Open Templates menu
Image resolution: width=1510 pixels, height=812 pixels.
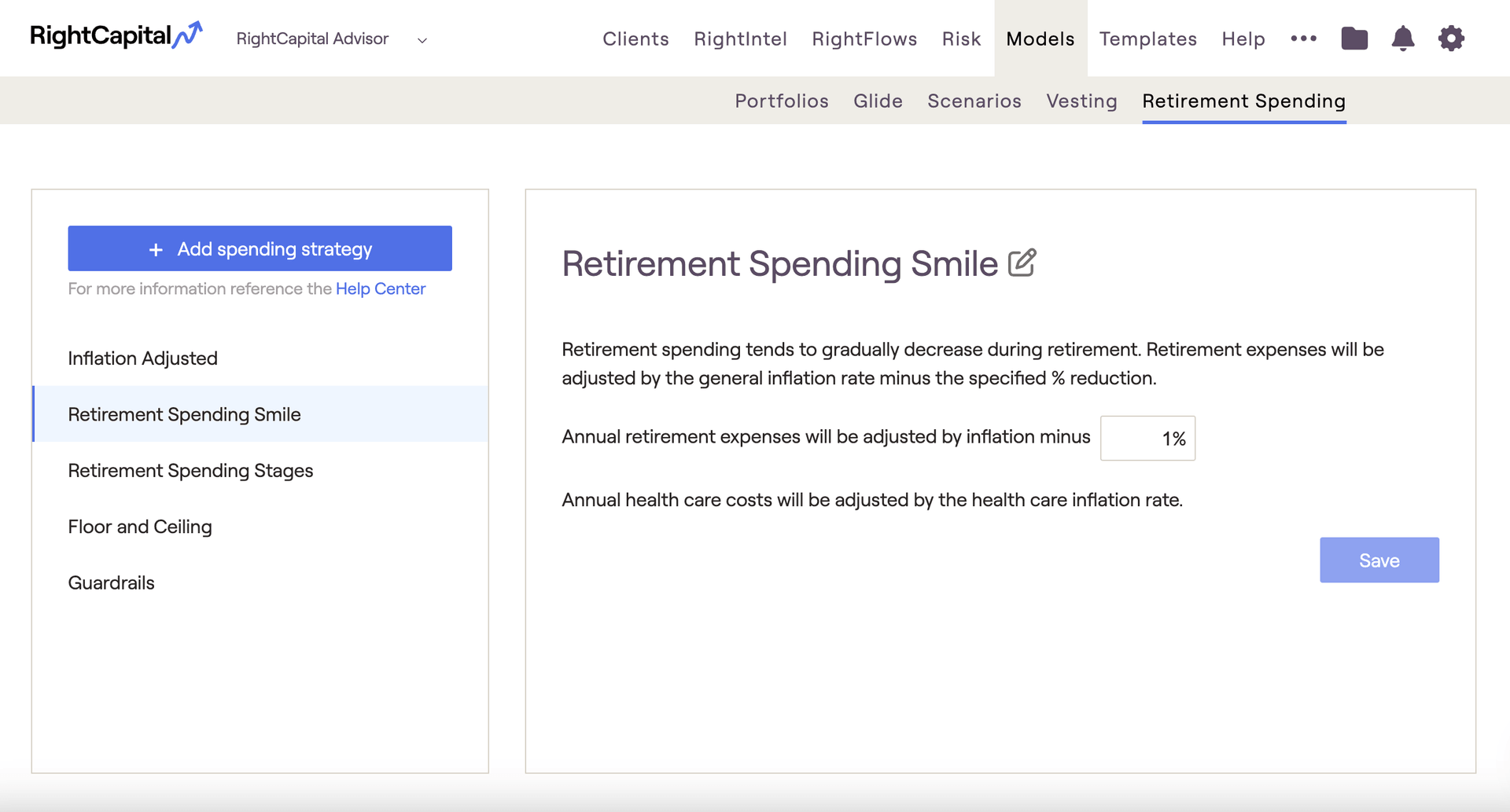[1147, 39]
